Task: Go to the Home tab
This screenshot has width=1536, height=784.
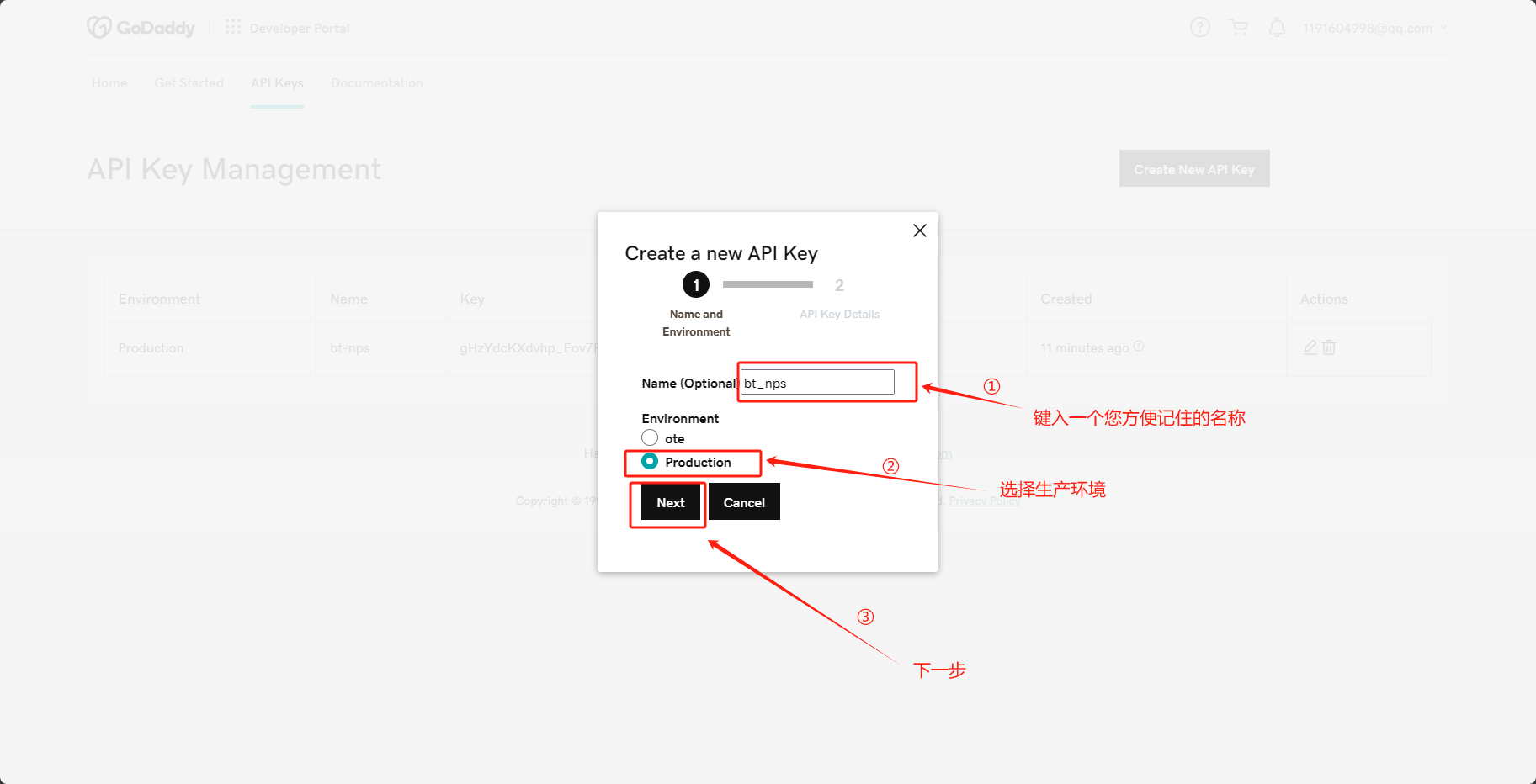Action: pos(109,82)
